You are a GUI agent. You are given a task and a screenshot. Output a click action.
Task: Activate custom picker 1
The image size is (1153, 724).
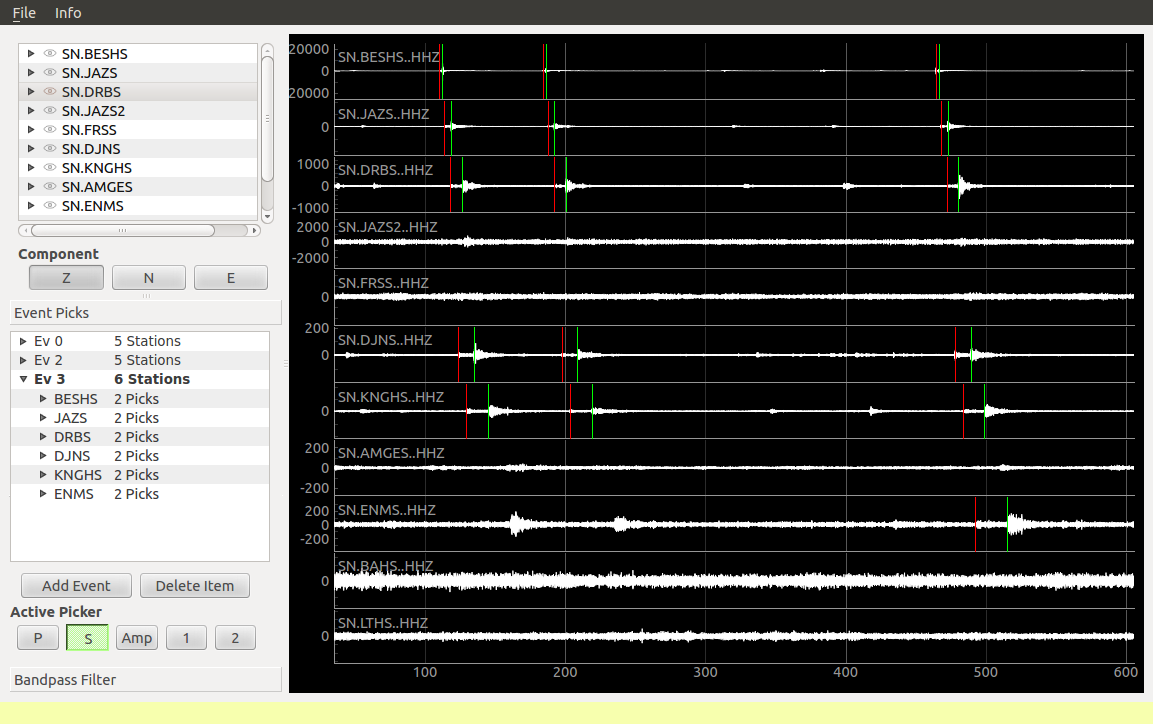pyautogui.click(x=186, y=638)
